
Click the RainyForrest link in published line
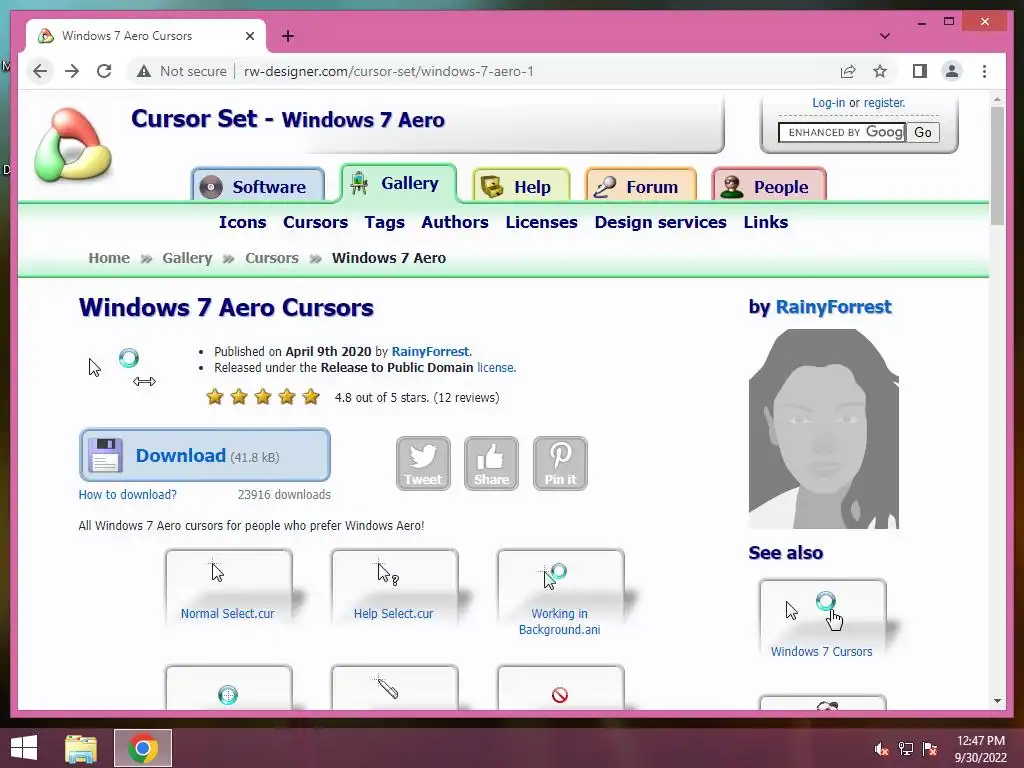tap(430, 351)
